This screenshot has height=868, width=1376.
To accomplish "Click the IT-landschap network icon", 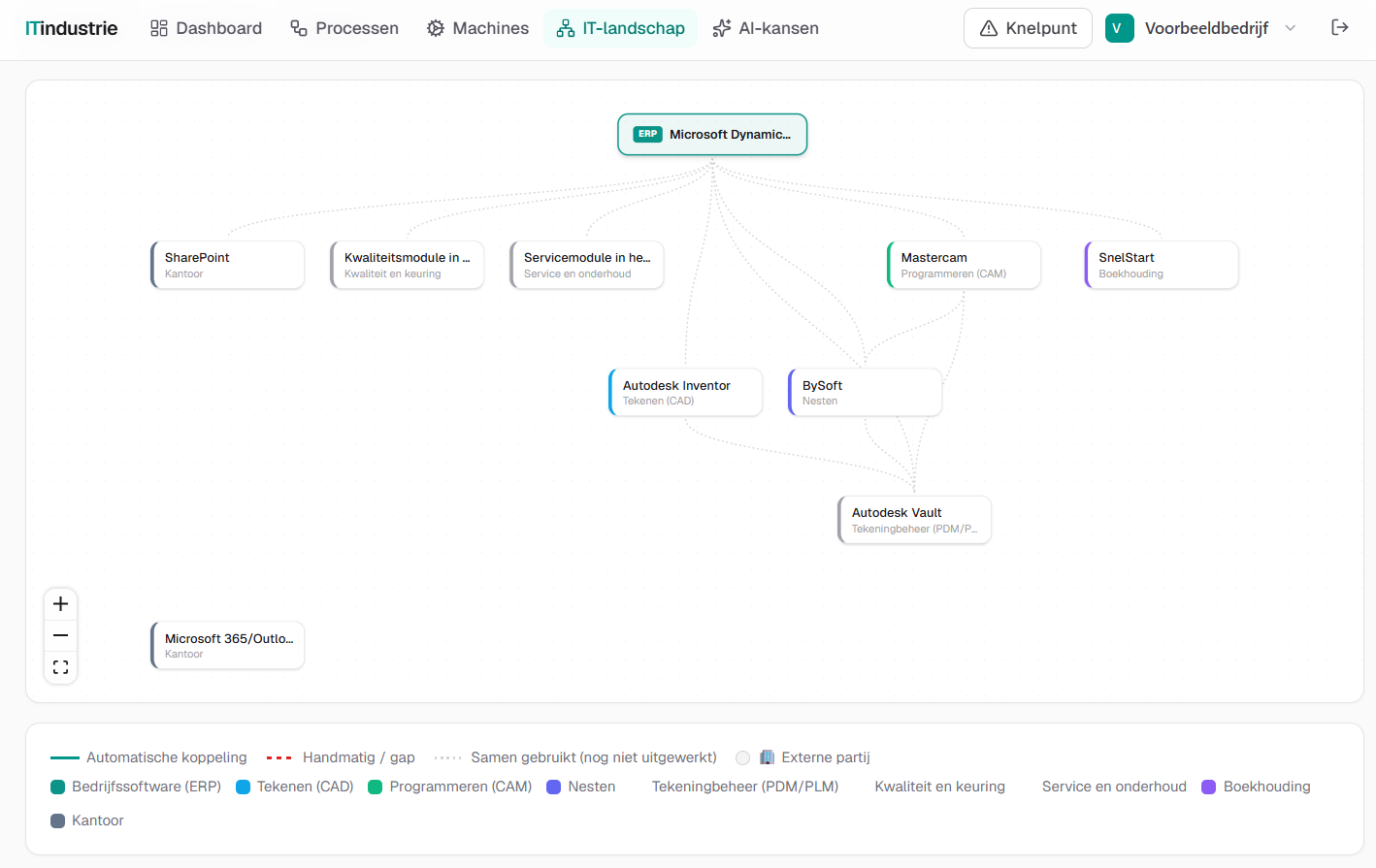I will (566, 28).
